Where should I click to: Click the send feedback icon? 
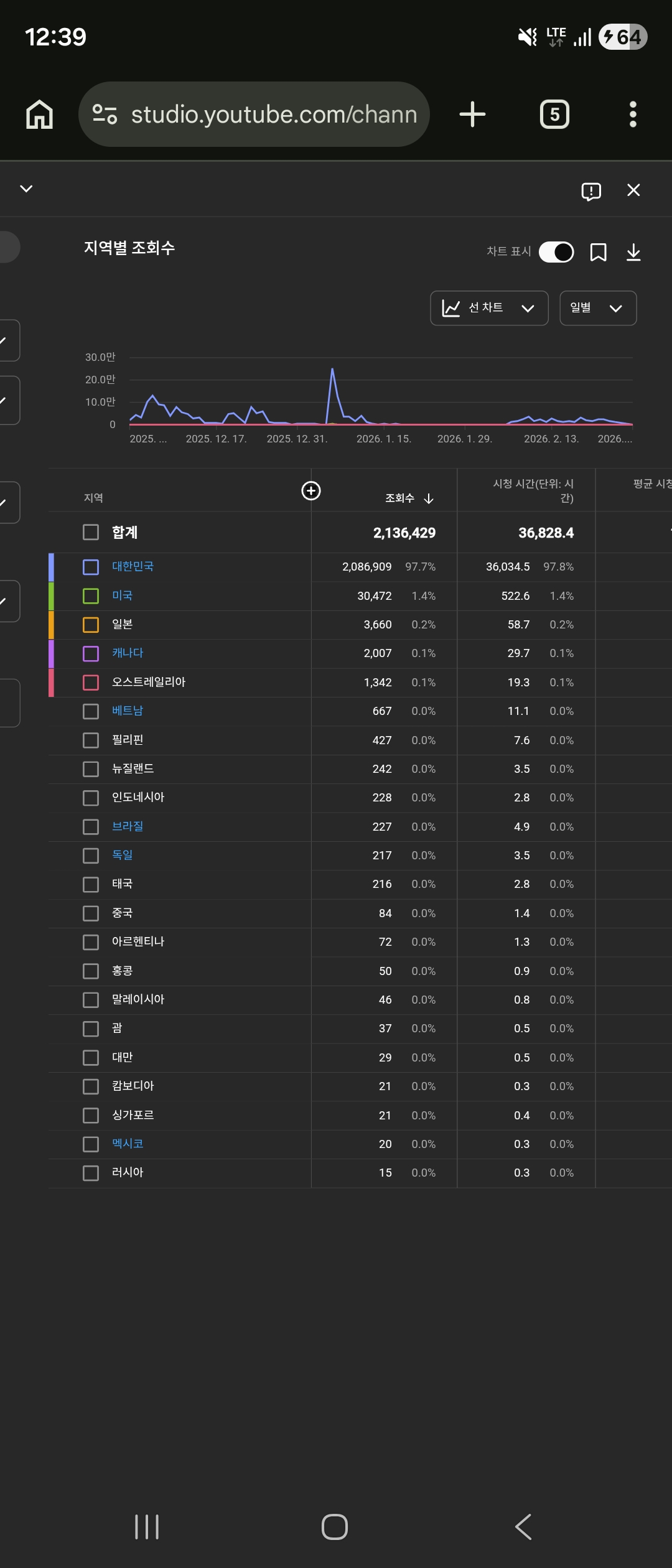point(590,191)
